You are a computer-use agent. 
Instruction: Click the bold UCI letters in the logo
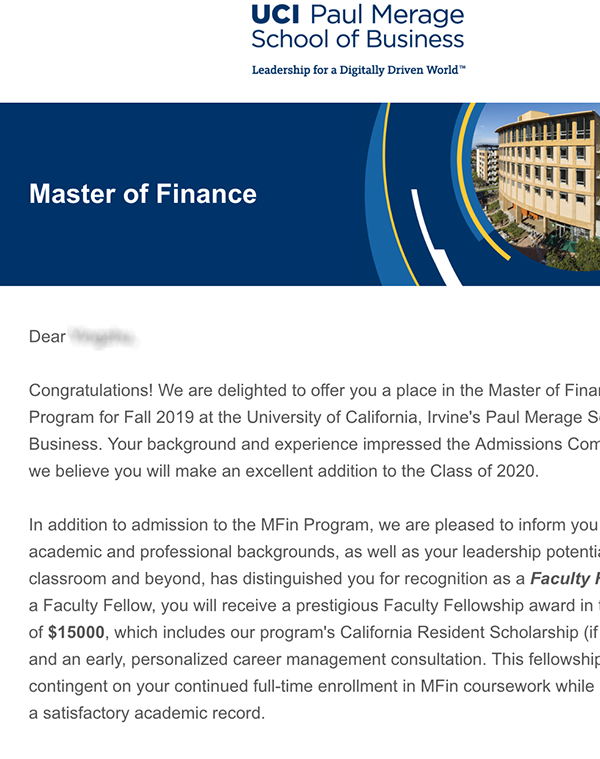point(277,16)
